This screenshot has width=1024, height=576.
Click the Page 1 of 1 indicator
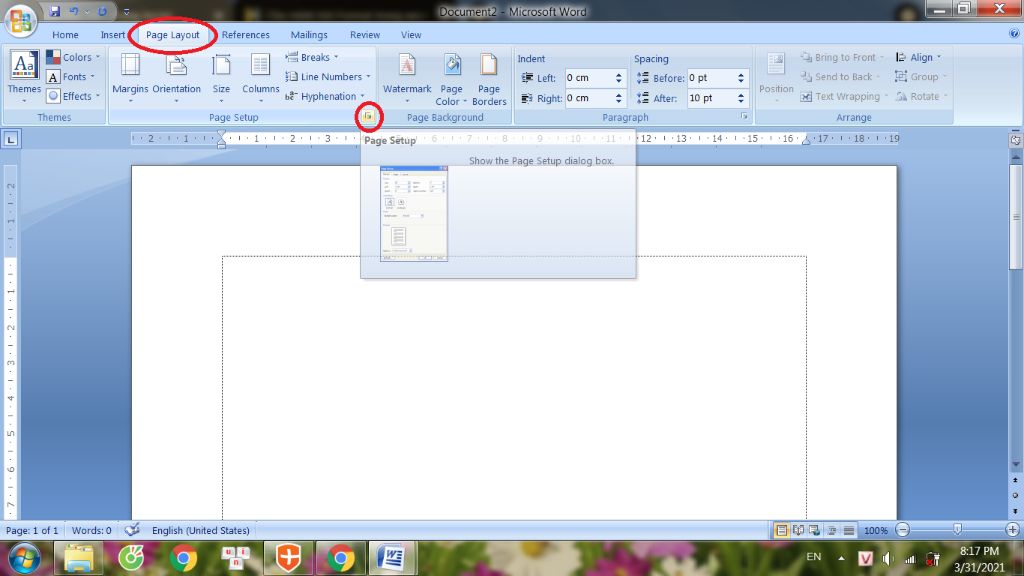pos(32,530)
